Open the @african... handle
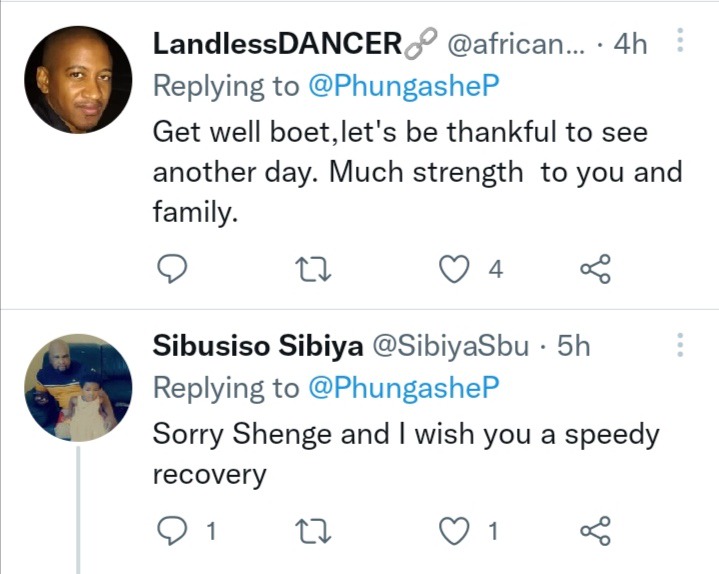 tap(516, 44)
